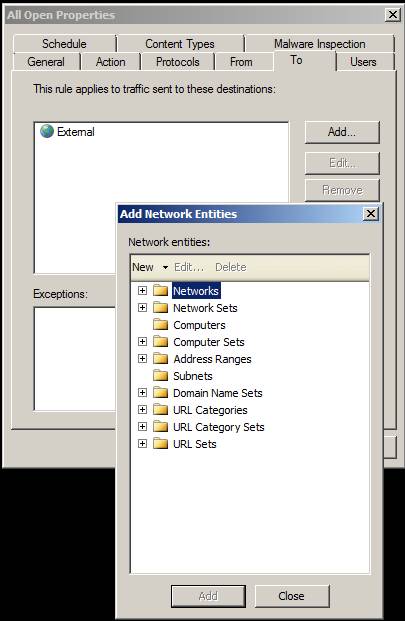
Task: Expand the URL Category Sets node
Action: coord(143,427)
